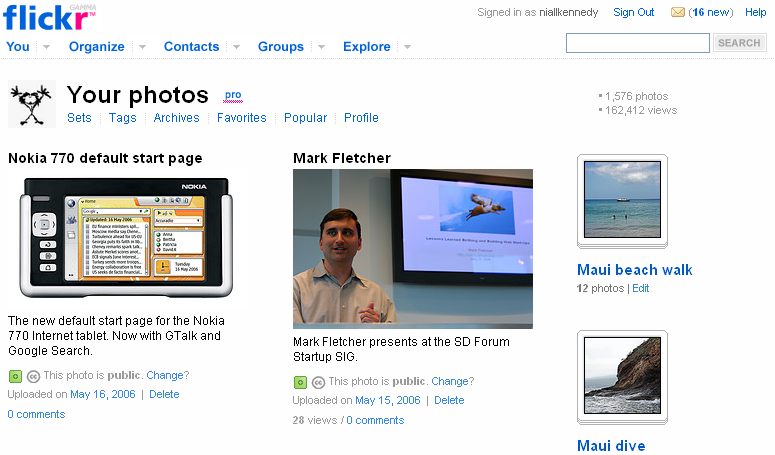Open the Maui beach walk set thumbnail
775x455 pixels.
(x=622, y=200)
